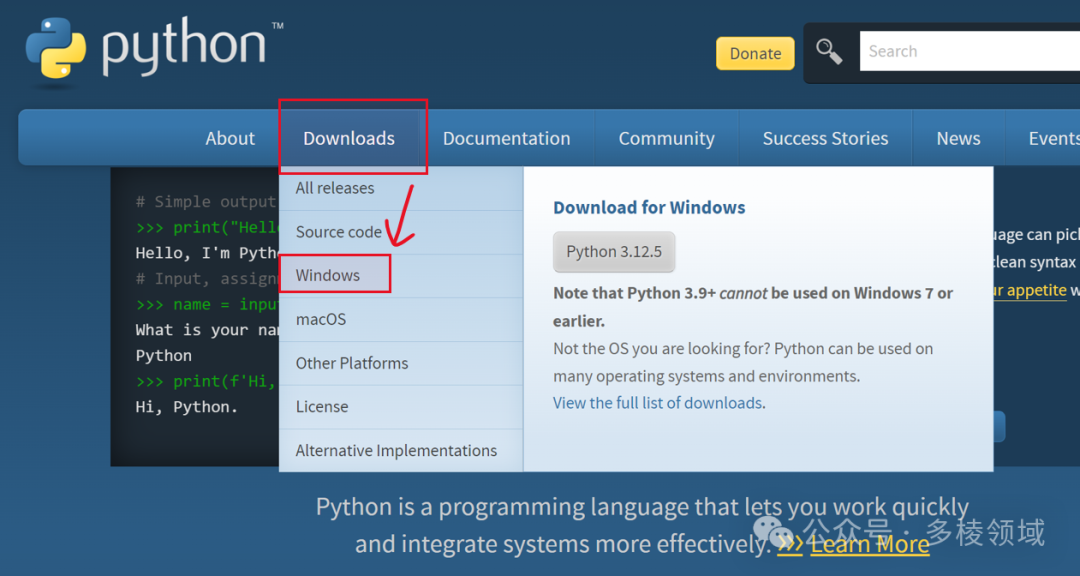Screen dimensions: 1080x576
Task: Click the 'What is your' prompt output line
Action: [x=207, y=330]
